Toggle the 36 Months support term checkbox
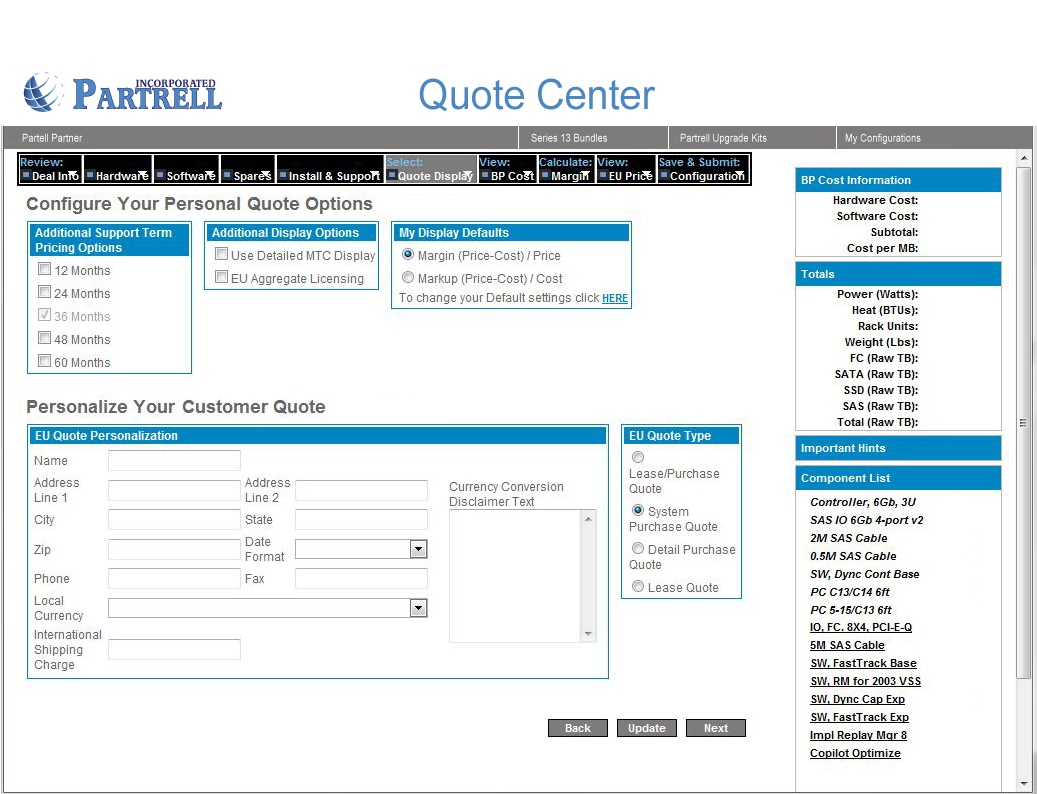The width and height of the screenshot is (1037, 794). [44, 315]
